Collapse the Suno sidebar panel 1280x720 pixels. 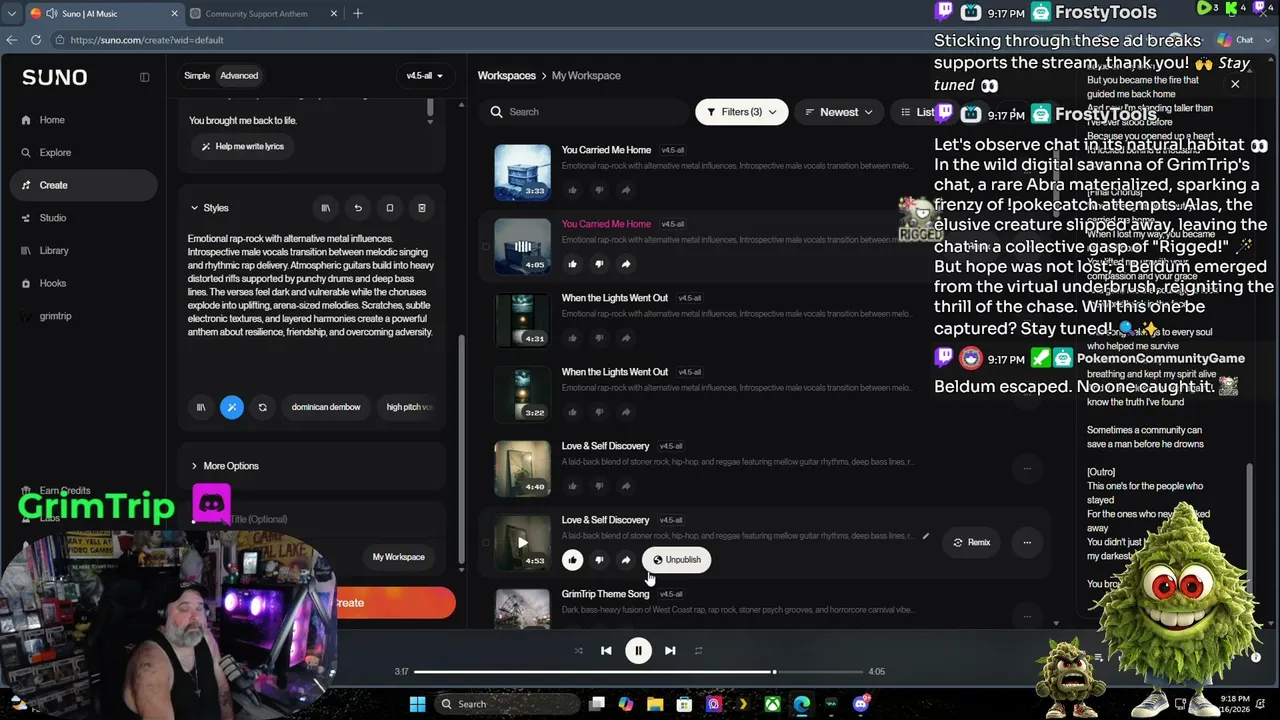(x=144, y=77)
